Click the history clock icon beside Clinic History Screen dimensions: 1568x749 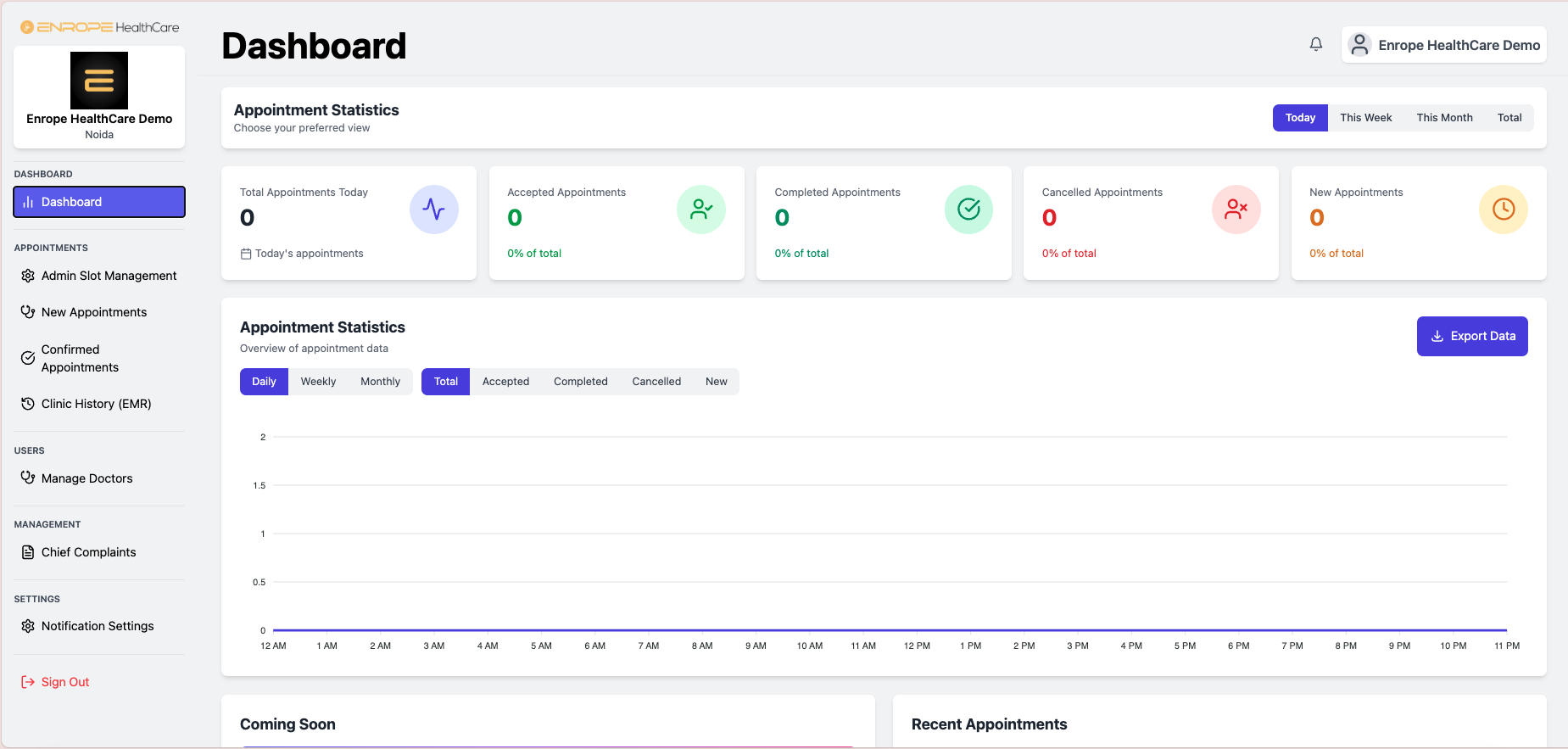28,404
